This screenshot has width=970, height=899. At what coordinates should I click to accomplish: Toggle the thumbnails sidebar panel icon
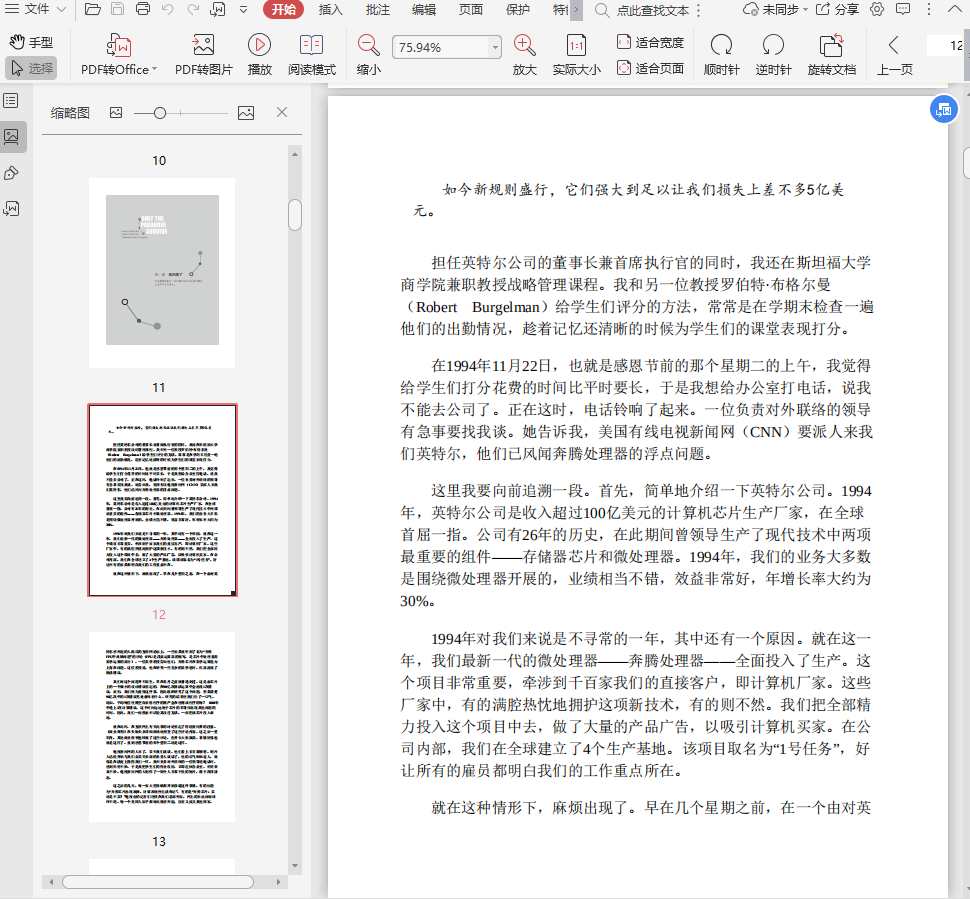(x=12, y=137)
